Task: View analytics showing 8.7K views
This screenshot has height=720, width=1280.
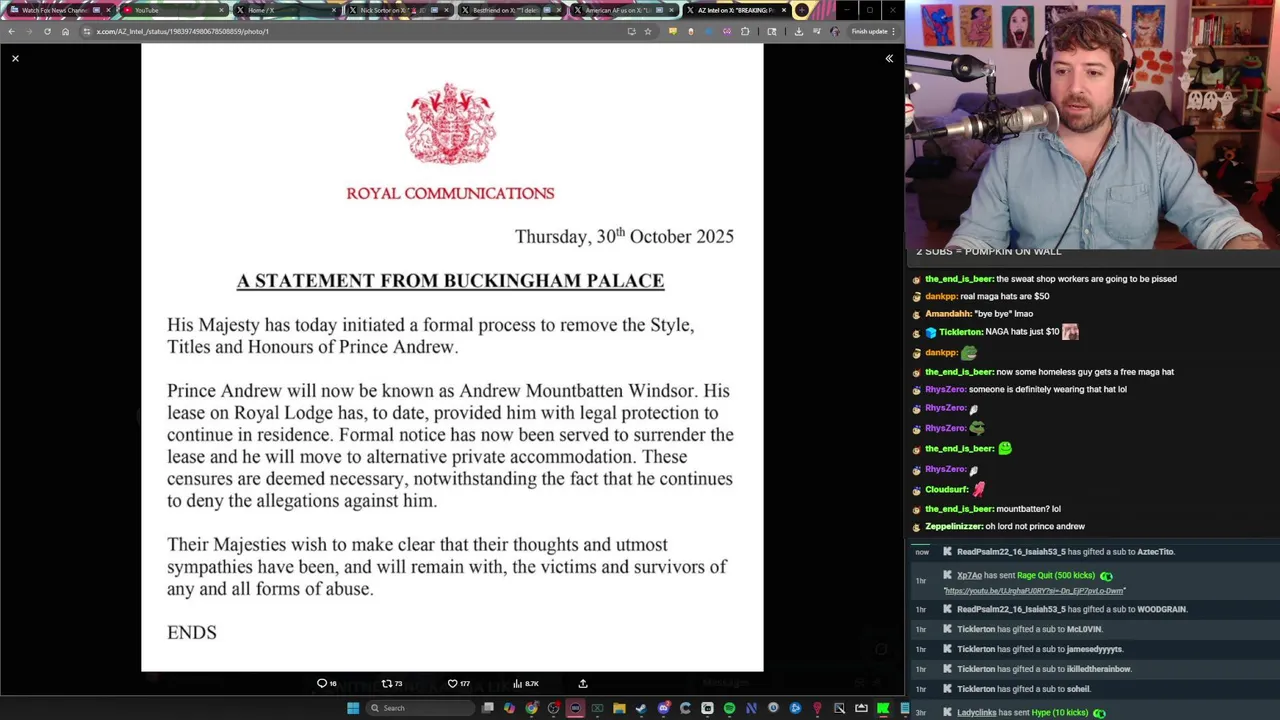Action: [x=526, y=684]
